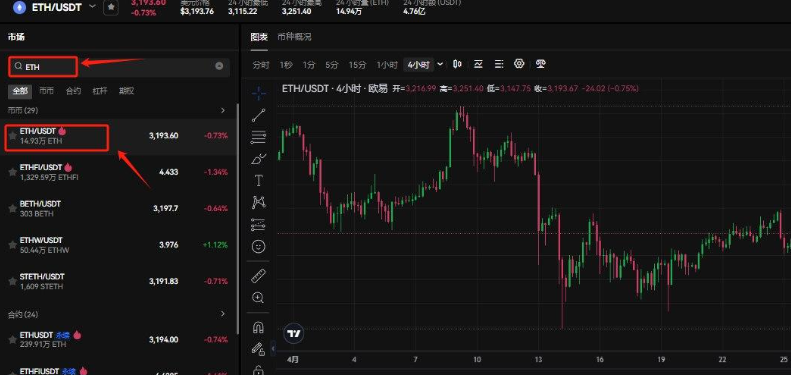Viewport: 791px width, 375px height.
Task: Set interval to 1小时
Action: pos(387,65)
